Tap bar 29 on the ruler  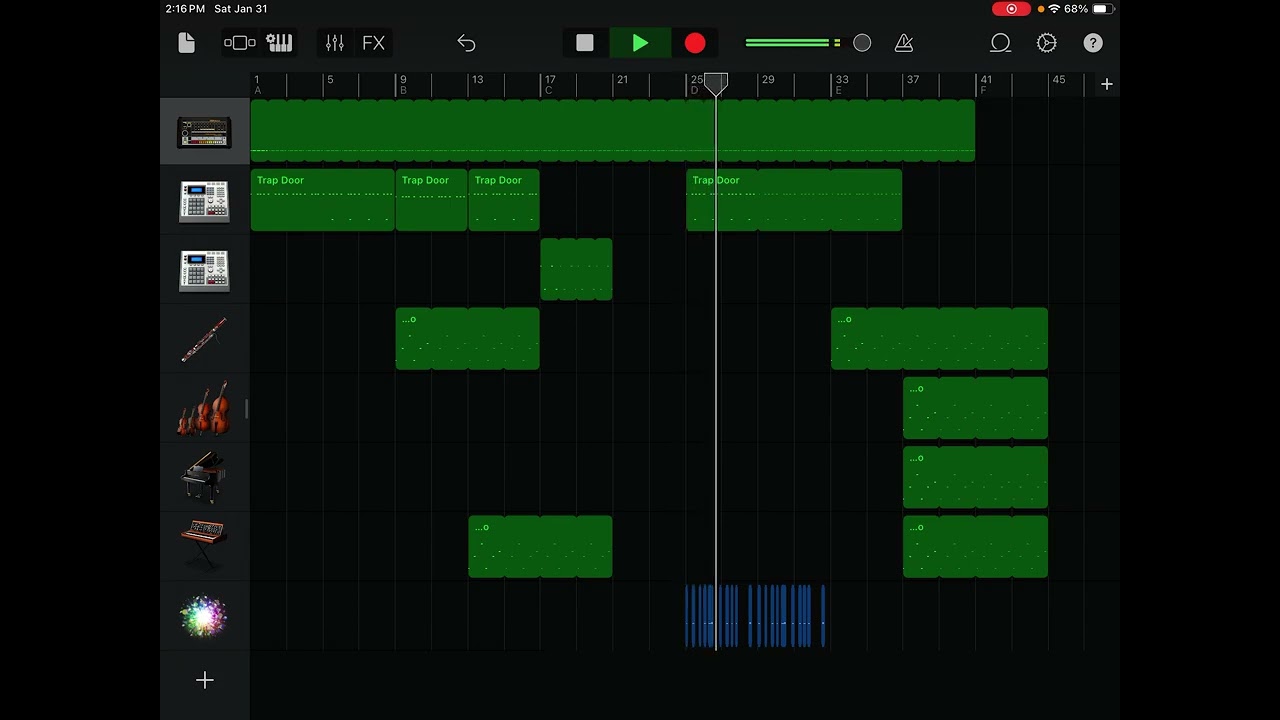point(767,79)
